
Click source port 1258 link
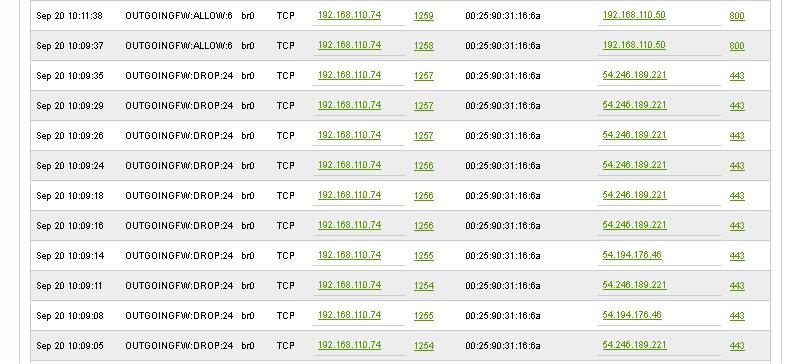(x=424, y=46)
